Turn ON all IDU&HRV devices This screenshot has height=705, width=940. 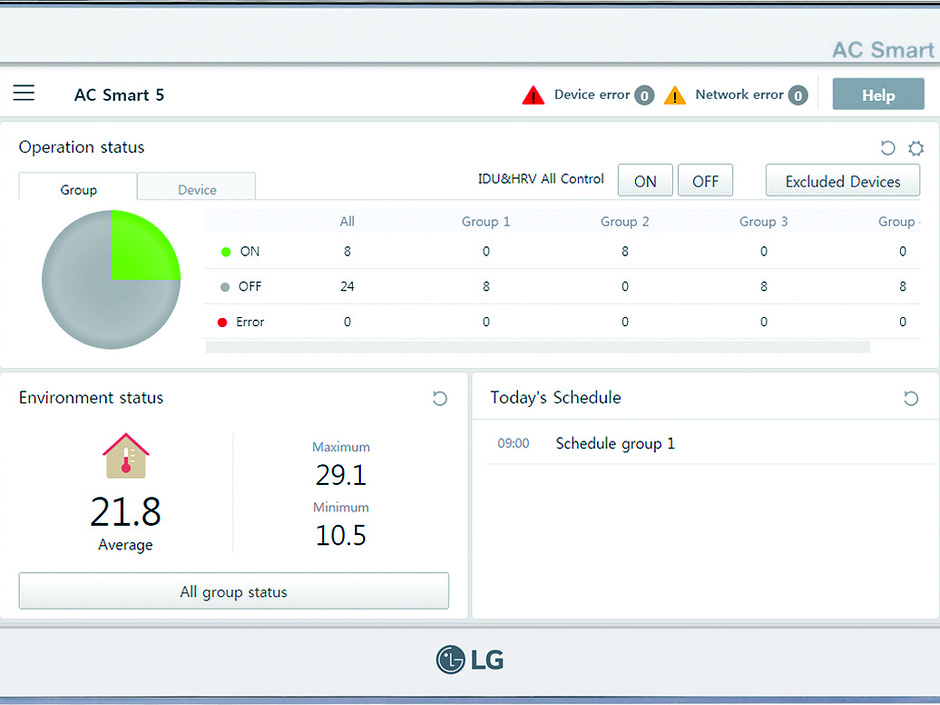click(645, 181)
